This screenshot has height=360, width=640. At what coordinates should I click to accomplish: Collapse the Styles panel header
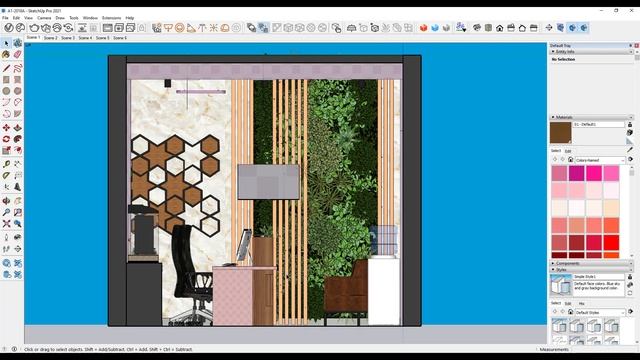pyautogui.click(x=591, y=269)
